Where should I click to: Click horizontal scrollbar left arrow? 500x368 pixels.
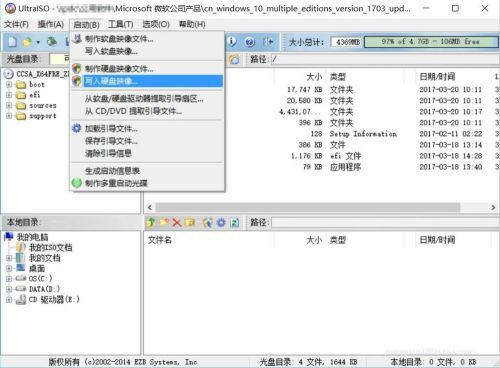point(150,207)
